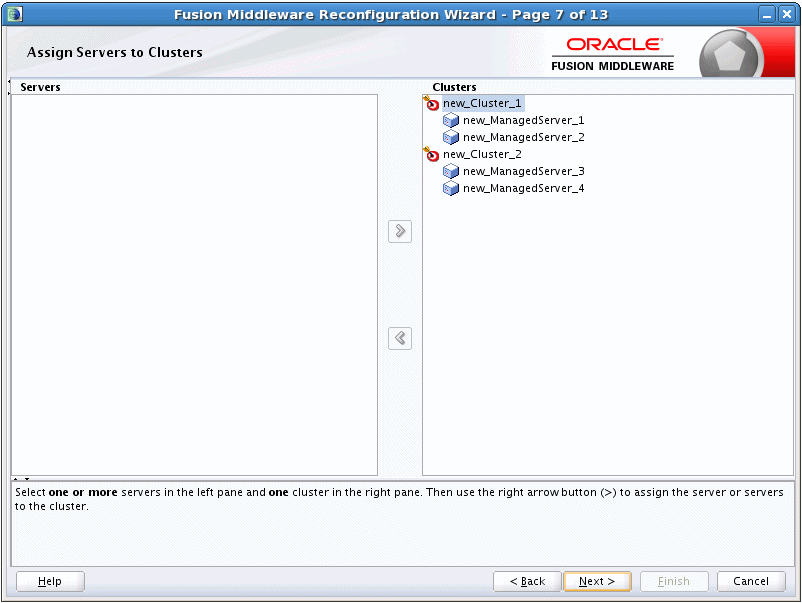Click the new_ManagedServer_1 server icon
This screenshot has width=802, height=603.
(x=451, y=120)
